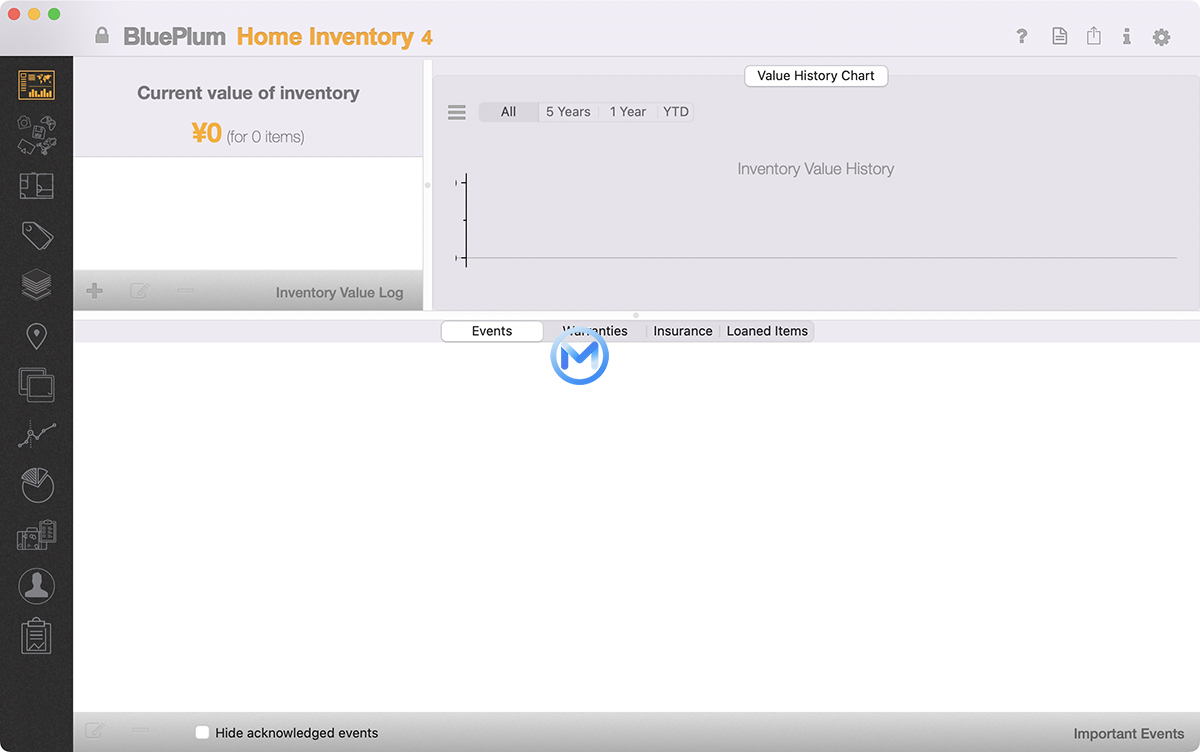Open the settings gear icon

coord(1161,37)
